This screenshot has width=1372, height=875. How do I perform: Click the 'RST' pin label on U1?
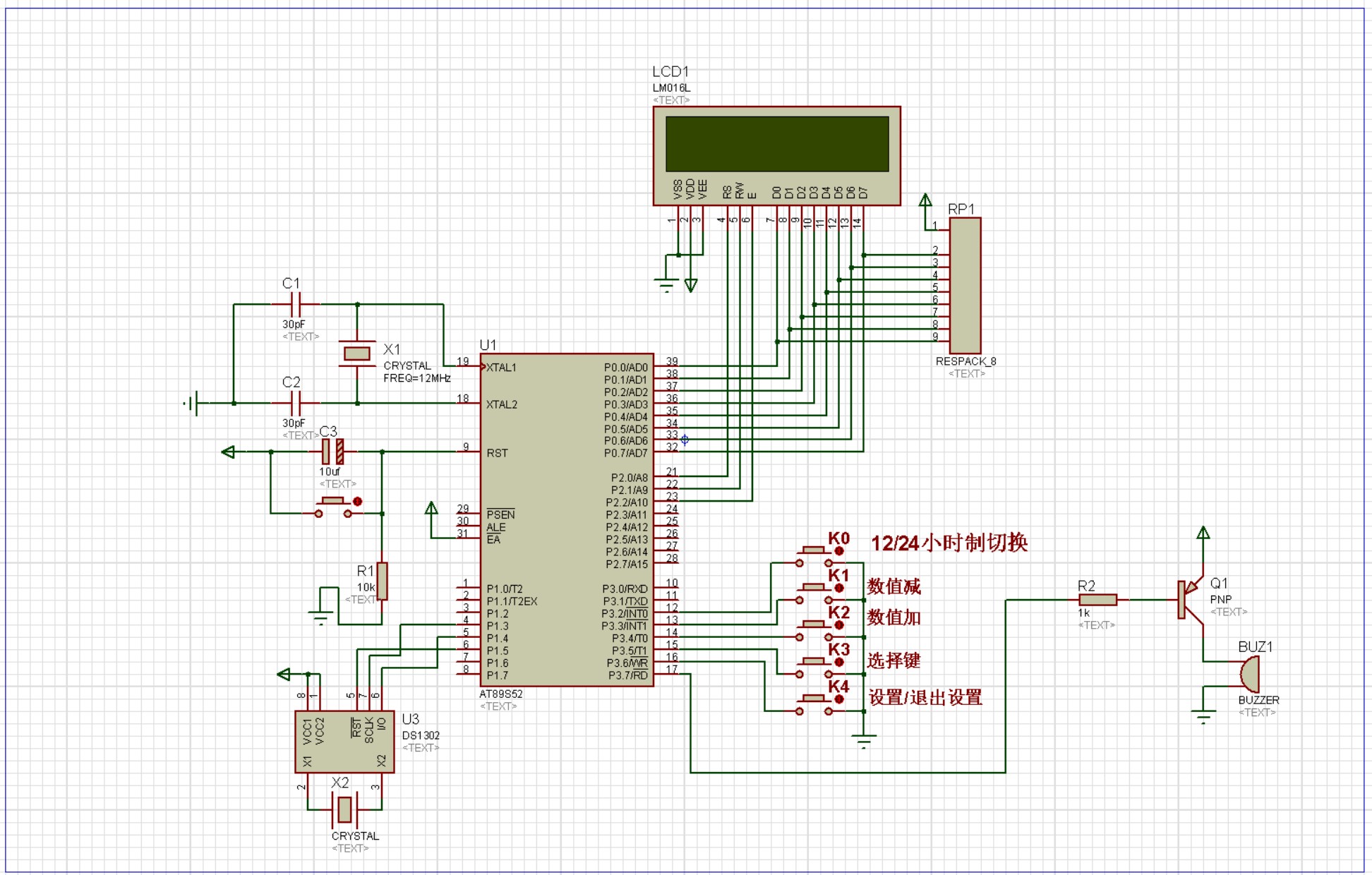click(x=497, y=453)
